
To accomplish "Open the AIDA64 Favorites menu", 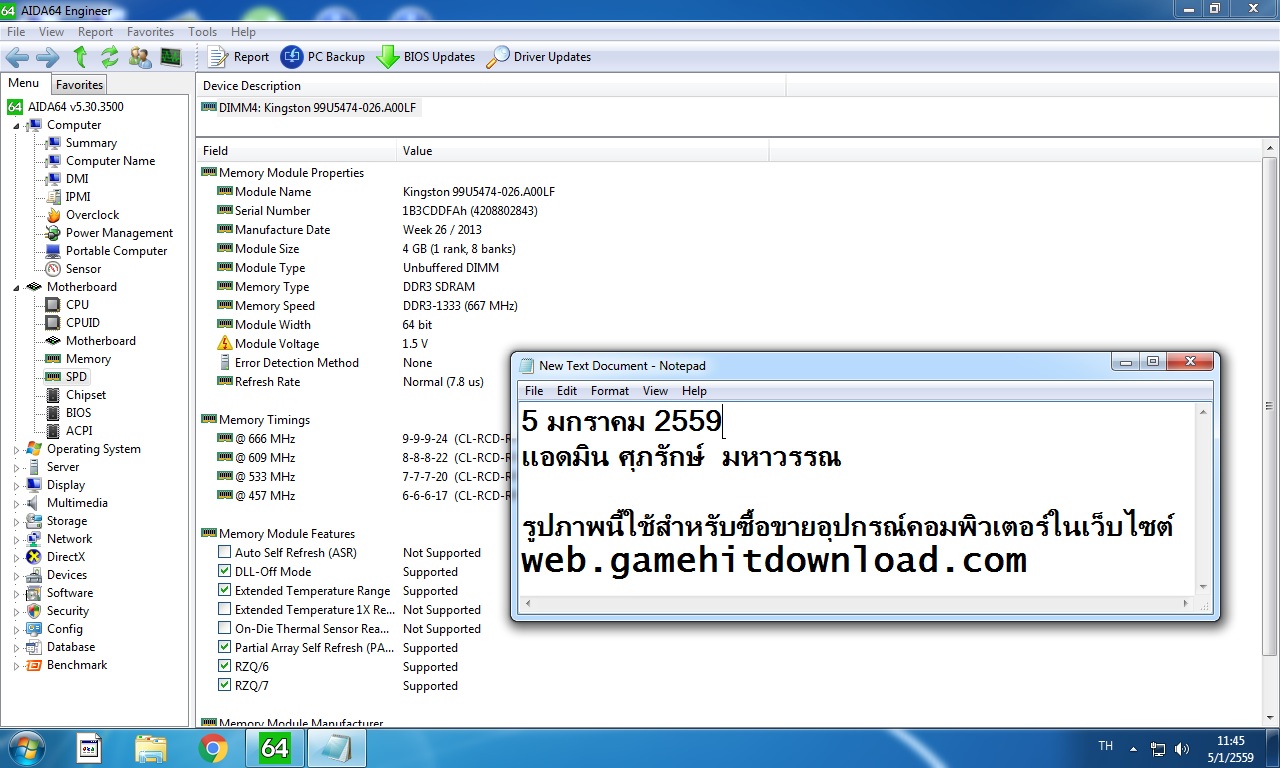I will [x=150, y=32].
